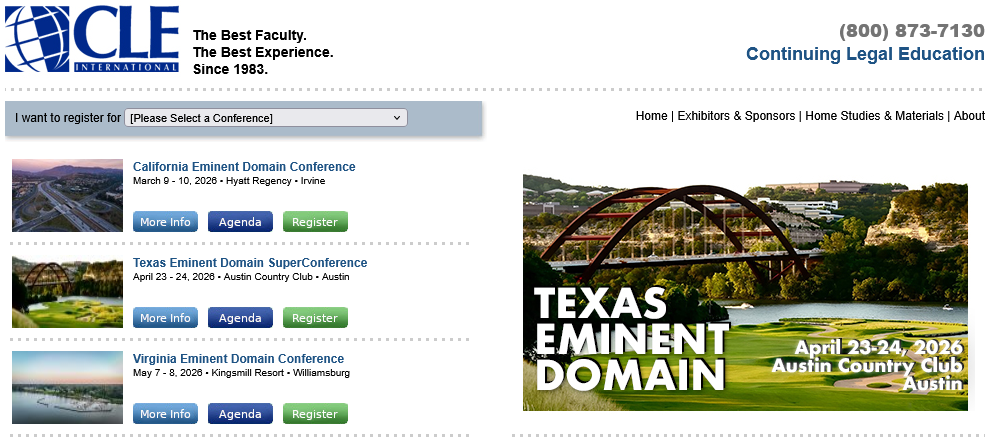
Task: View Agenda for California Eminent Domain Conference
Action: (x=240, y=222)
